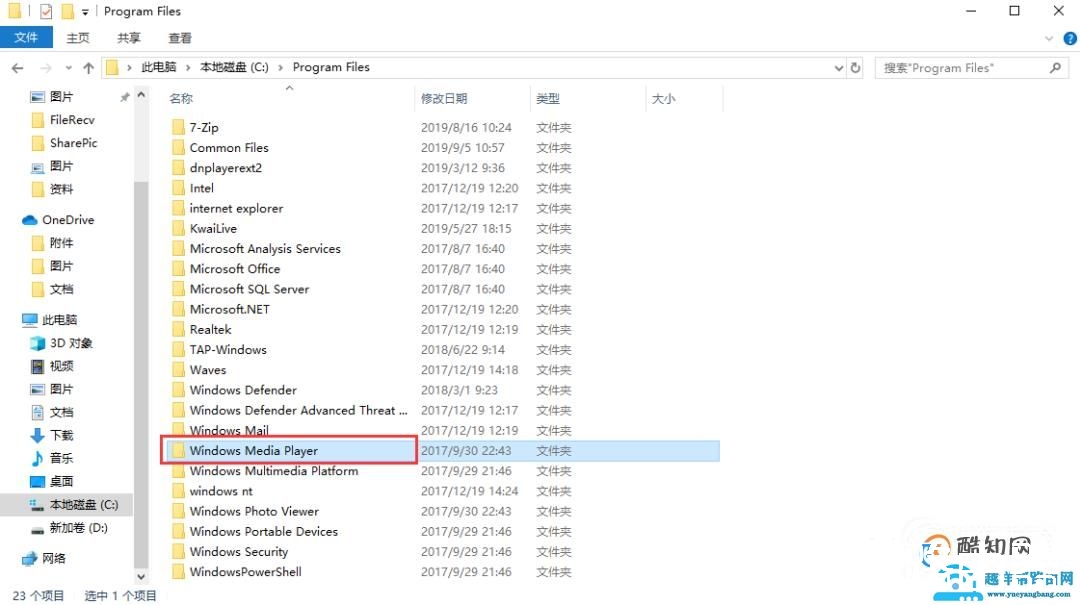Open the quick access toolbar customize dropdown

[85, 12]
